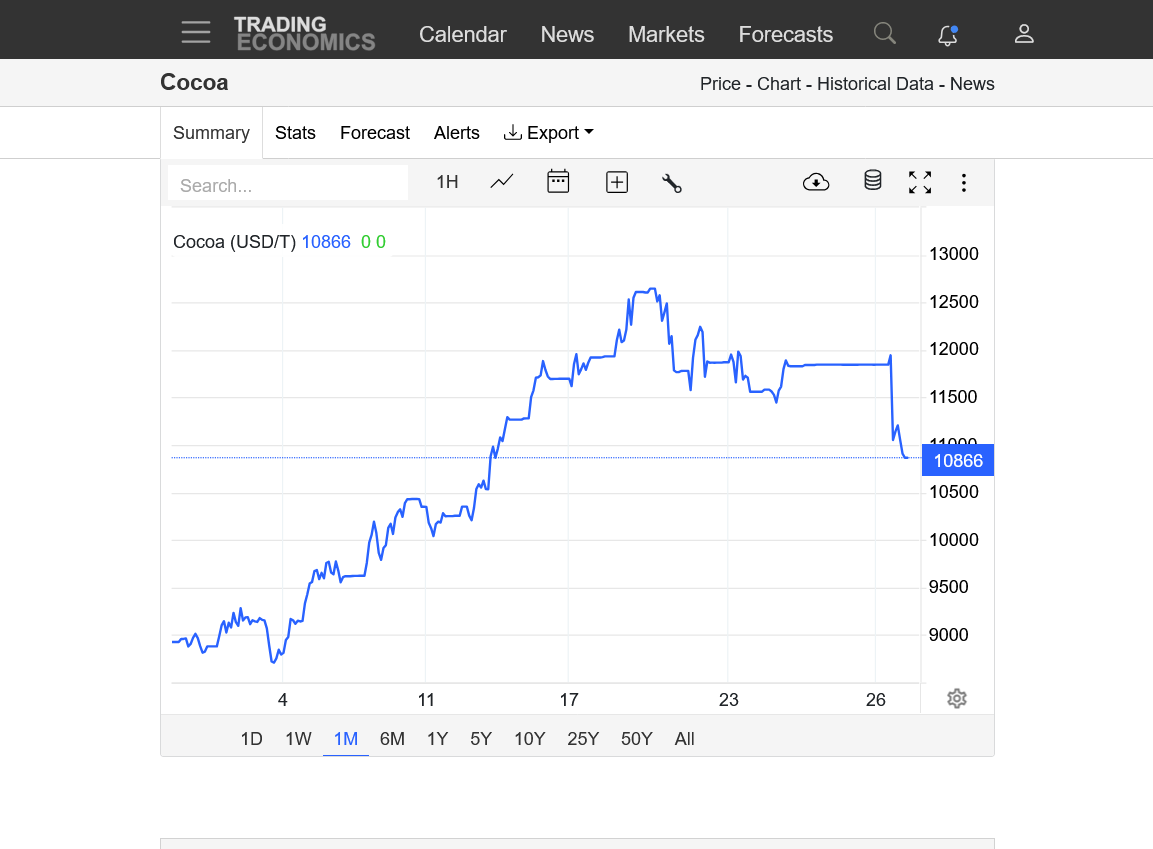This screenshot has width=1153, height=849.
Task: Switch to the Forecast tab
Action: pyautogui.click(x=375, y=133)
